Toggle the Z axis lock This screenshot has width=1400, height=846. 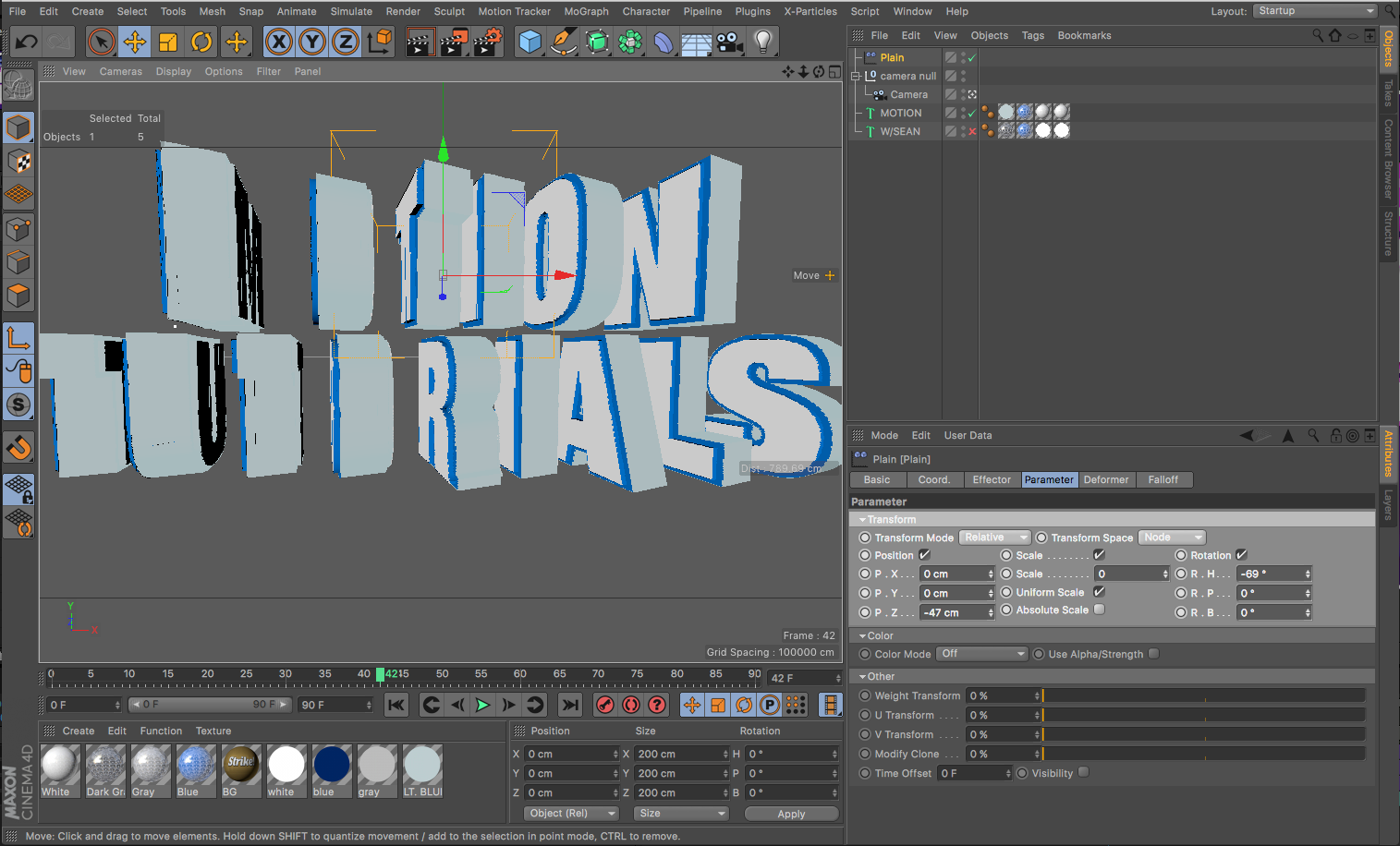click(346, 42)
